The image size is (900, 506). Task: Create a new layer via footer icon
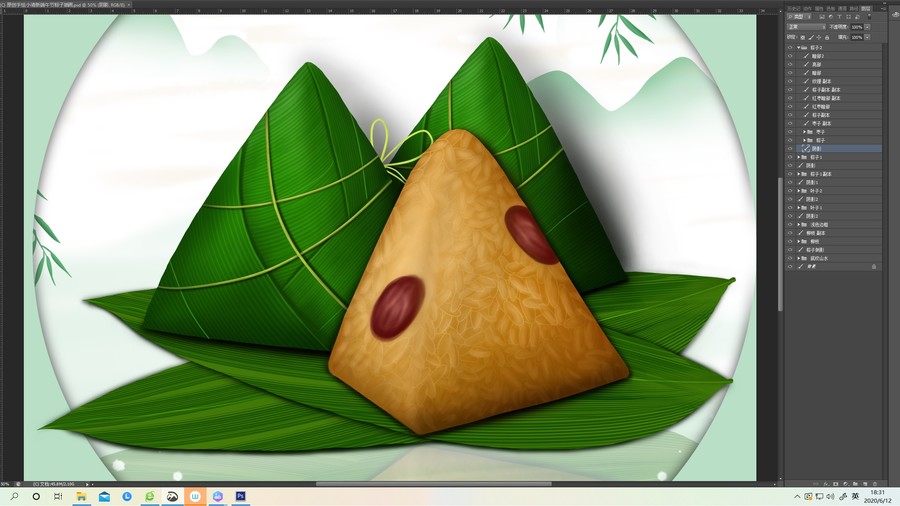point(865,484)
